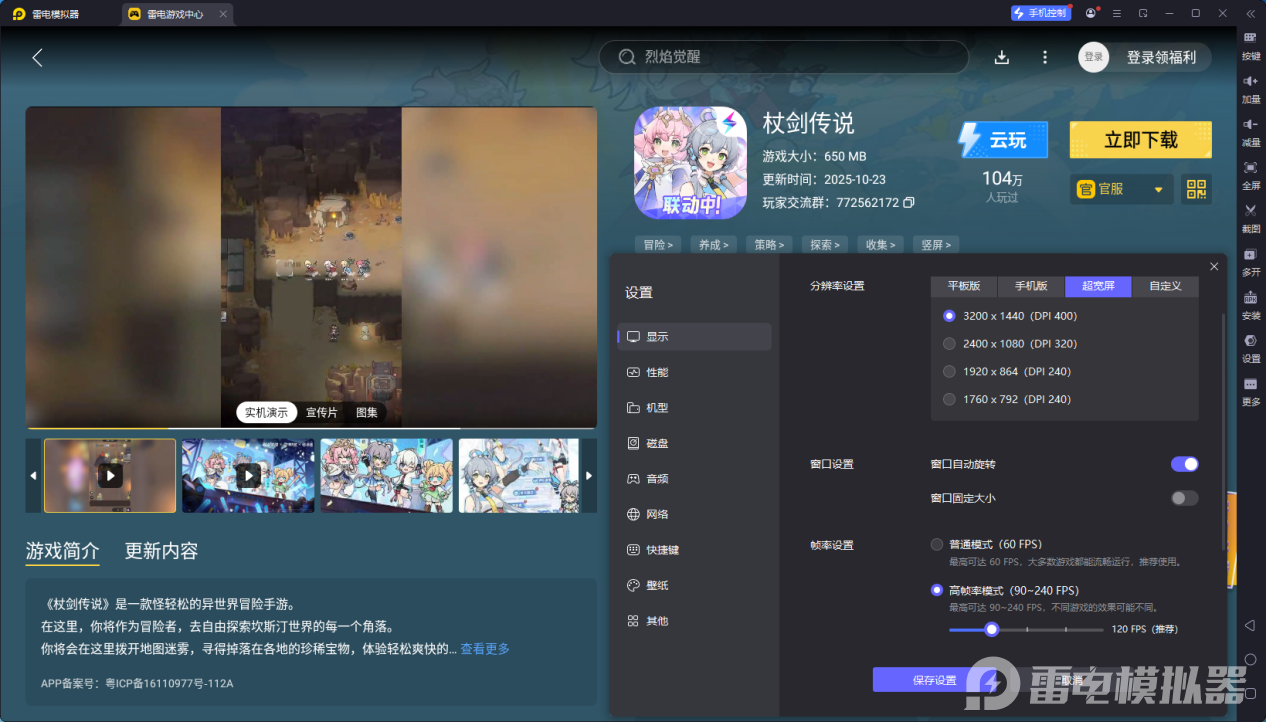This screenshot has width=1266, height=722.
Task: Enable the 窗口固定大小 toggle
Action: (x=1184, y=498)
